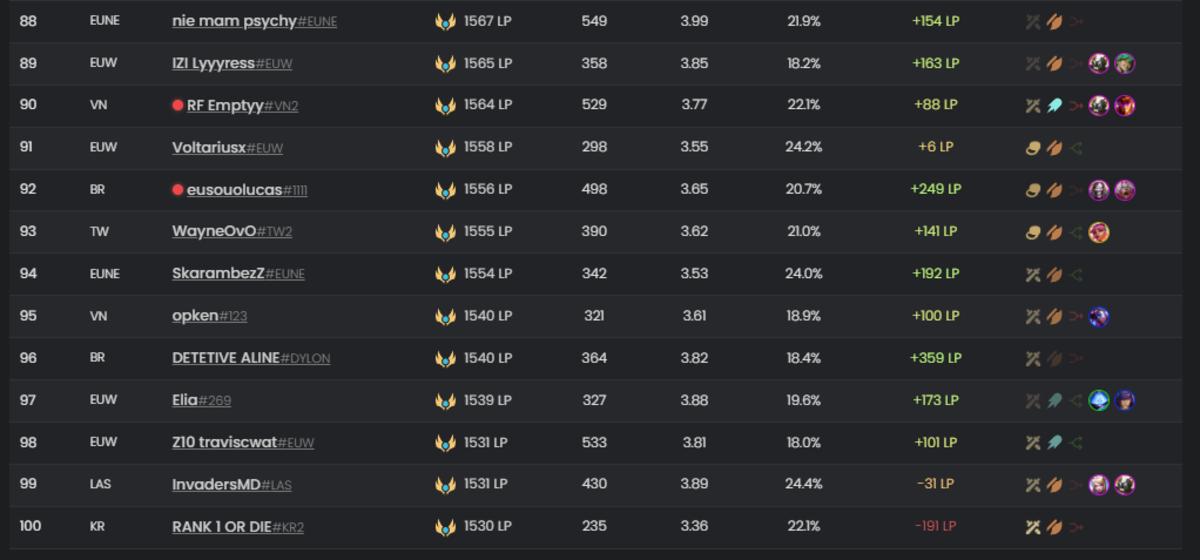The width and height of the screenshot is (1200, 560).
Task: Visit the Voltariusx player page
Action: point(209,148)
